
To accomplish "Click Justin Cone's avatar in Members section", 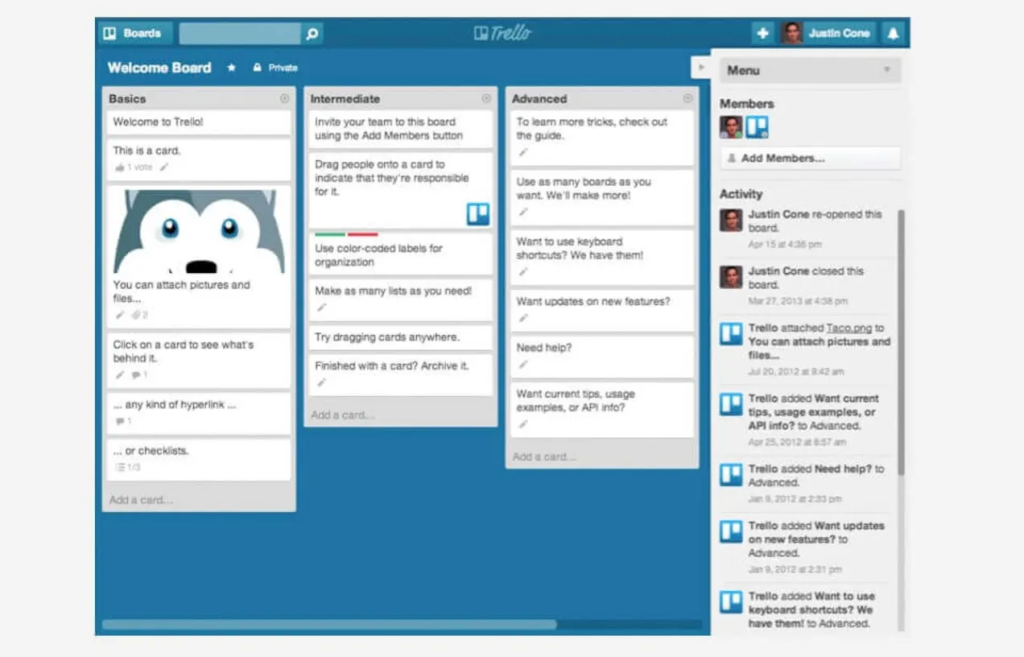I will click(x=731, y=127).
